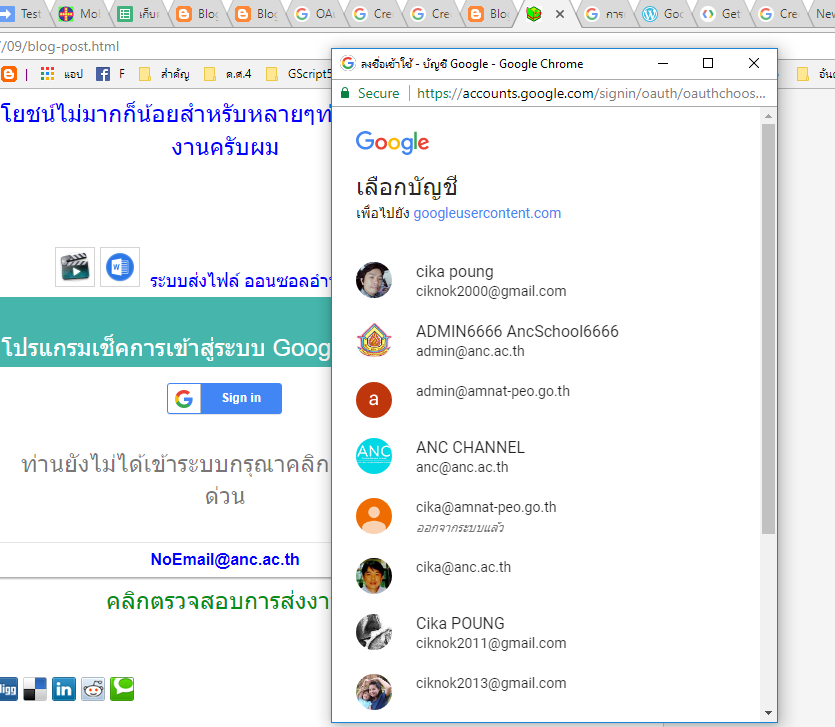Share via the Digg icon

click(8, 689)
